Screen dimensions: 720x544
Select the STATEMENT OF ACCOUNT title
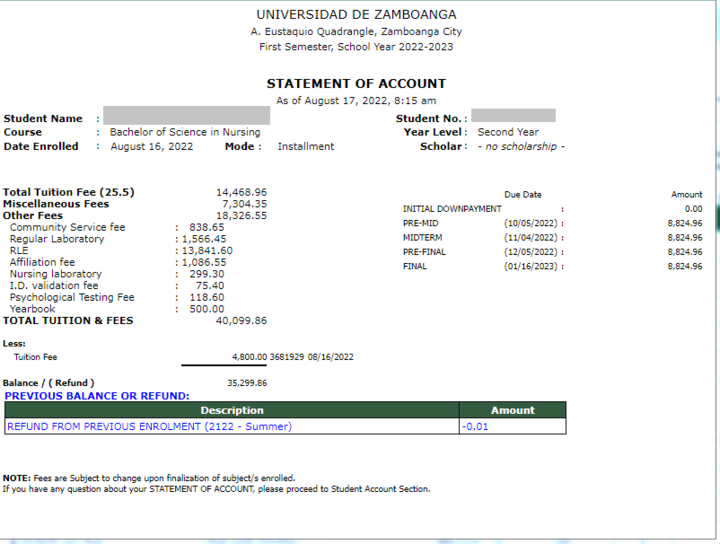(x=356, y=84)
